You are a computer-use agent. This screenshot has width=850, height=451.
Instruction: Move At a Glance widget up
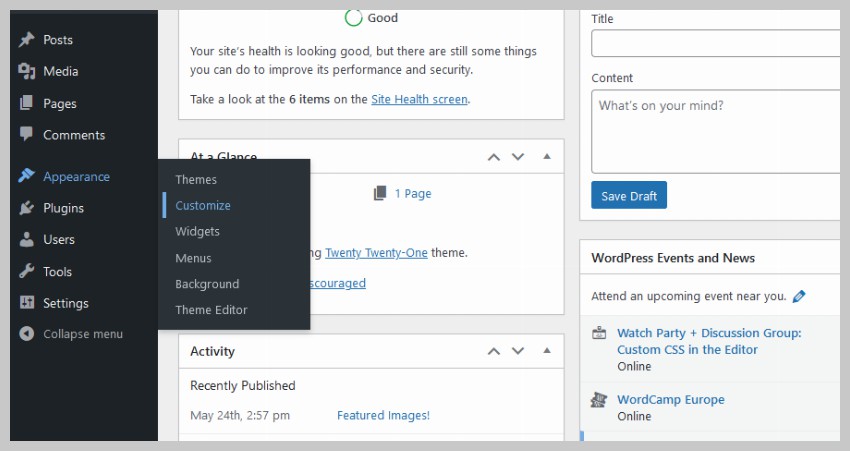493,157
